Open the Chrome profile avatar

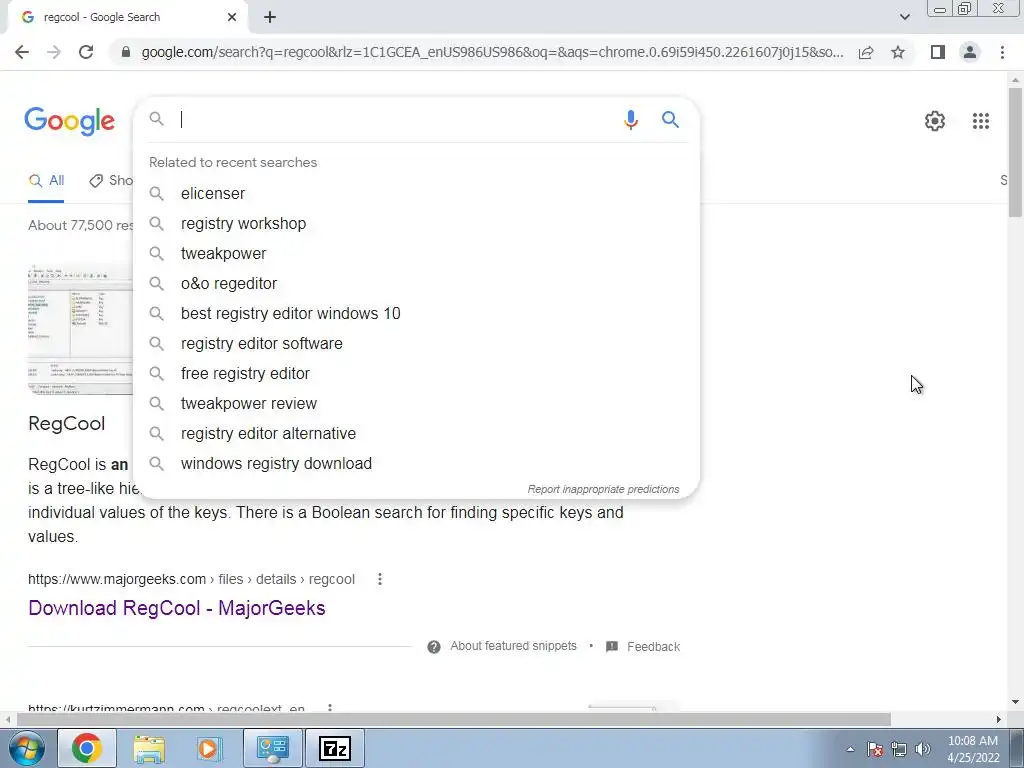(x=970, y=52)
